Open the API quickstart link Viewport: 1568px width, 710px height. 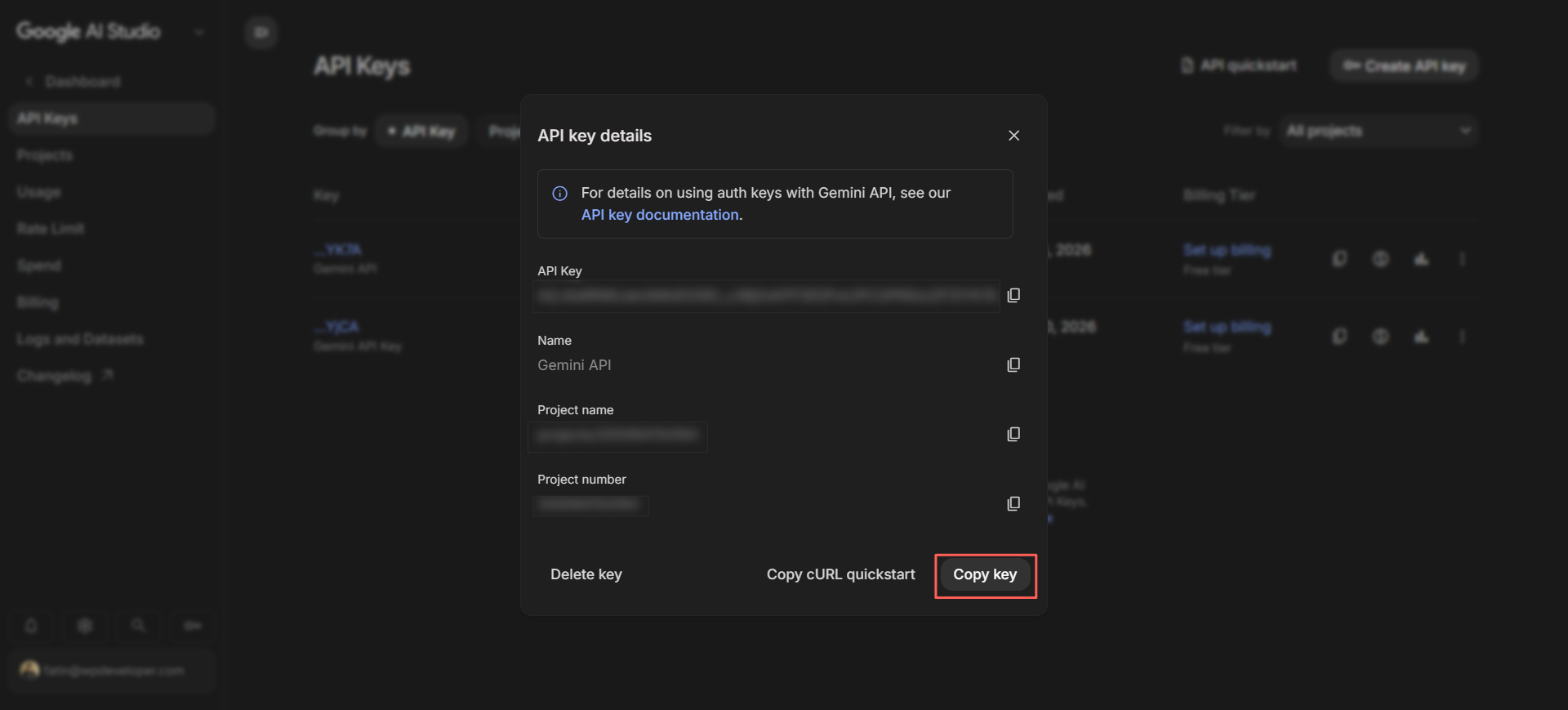(1239, 65)
